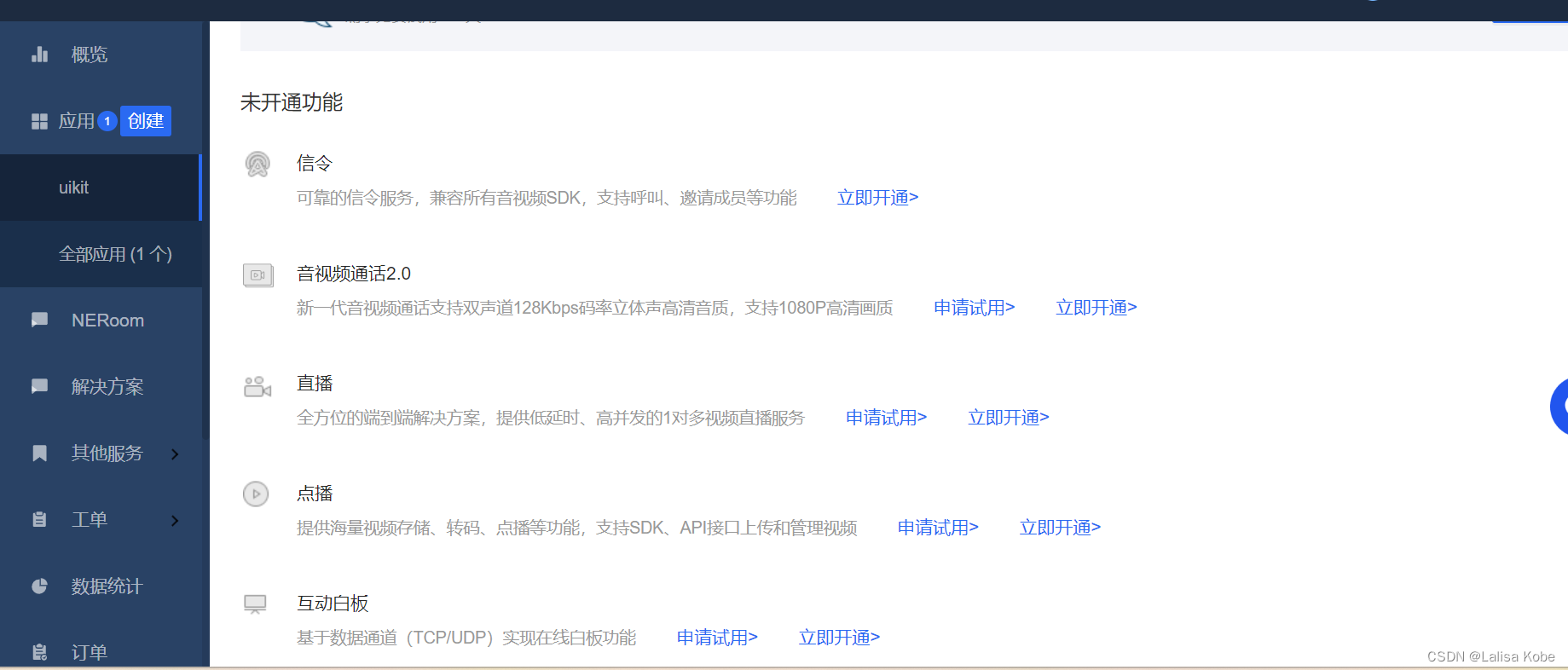Click 申请试用 for 直播
Viewport: 1568px width, 670px height.
tap(886, 418)
